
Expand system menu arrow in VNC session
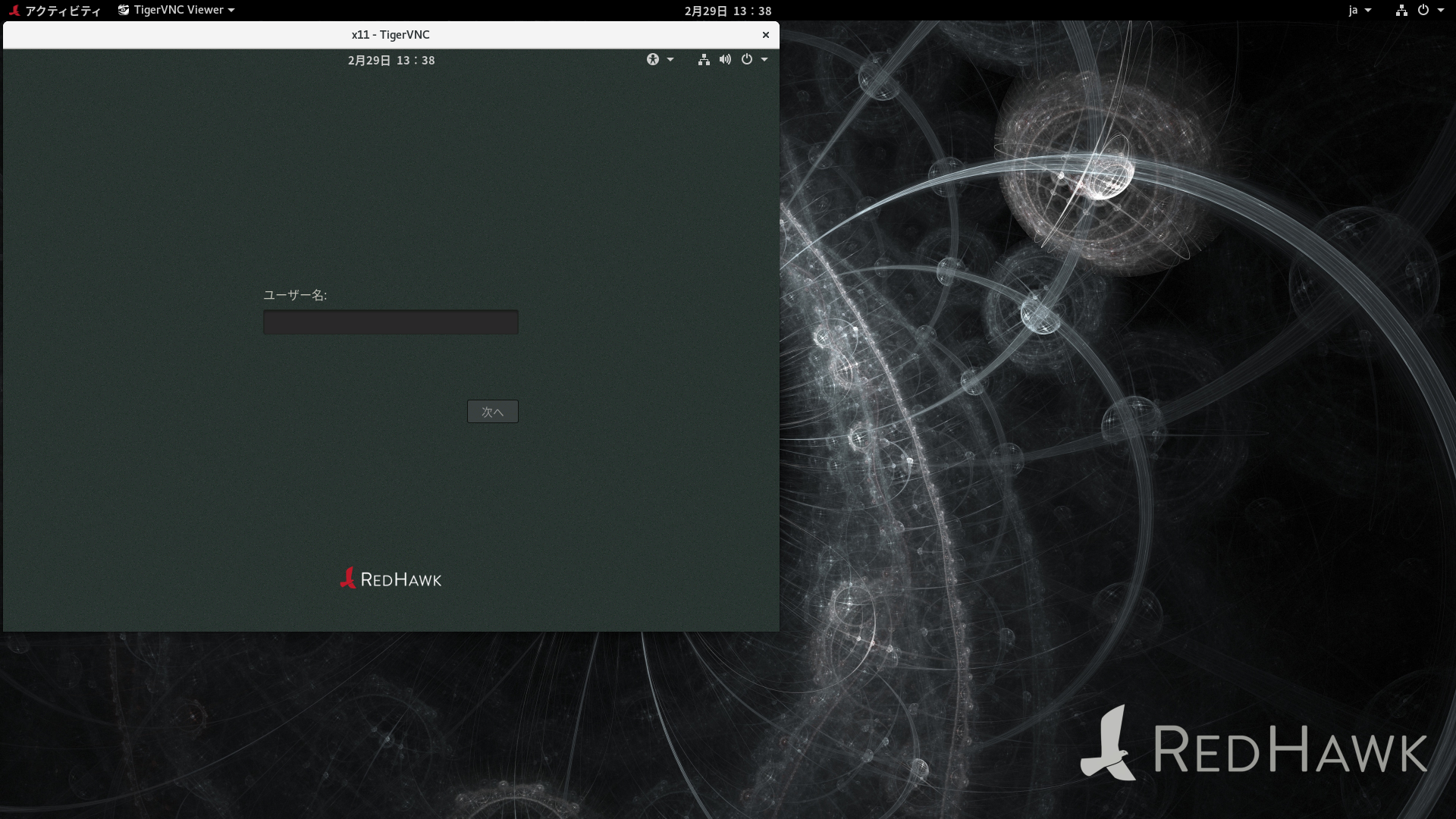point(764,60)
